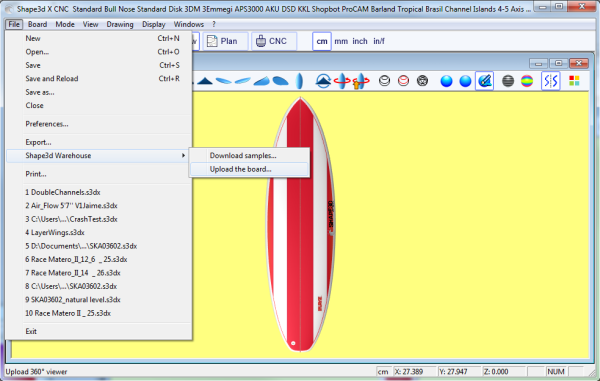Open the Display menu in menu bar

click(x=153, y=24)
